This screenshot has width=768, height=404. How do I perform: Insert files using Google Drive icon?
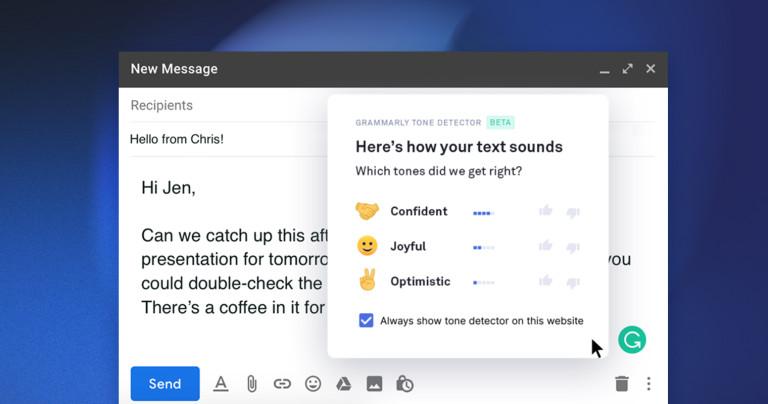click(343, 384)
